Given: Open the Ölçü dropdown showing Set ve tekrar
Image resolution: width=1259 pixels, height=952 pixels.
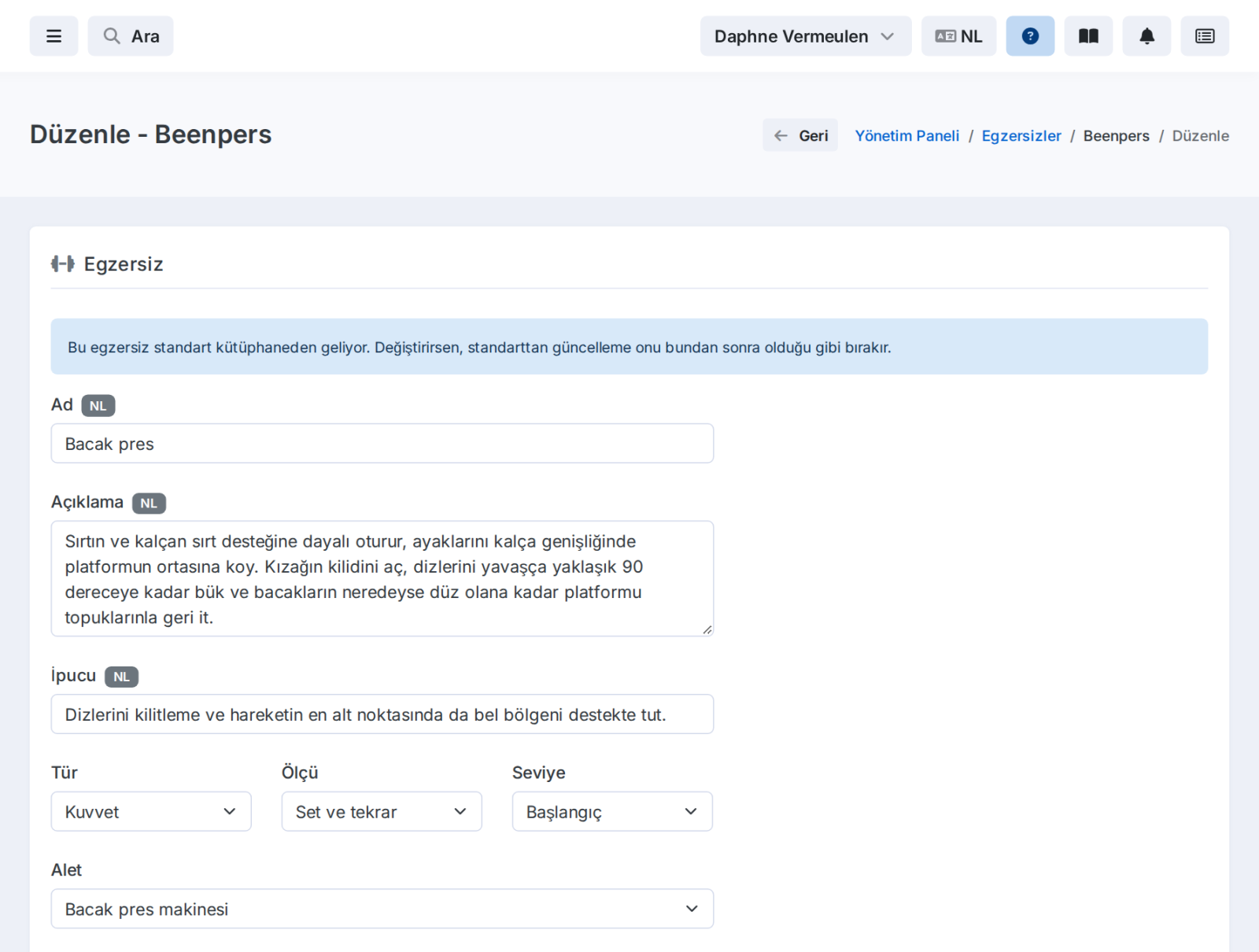Looking at the screenshot, I should coord(382,811).
